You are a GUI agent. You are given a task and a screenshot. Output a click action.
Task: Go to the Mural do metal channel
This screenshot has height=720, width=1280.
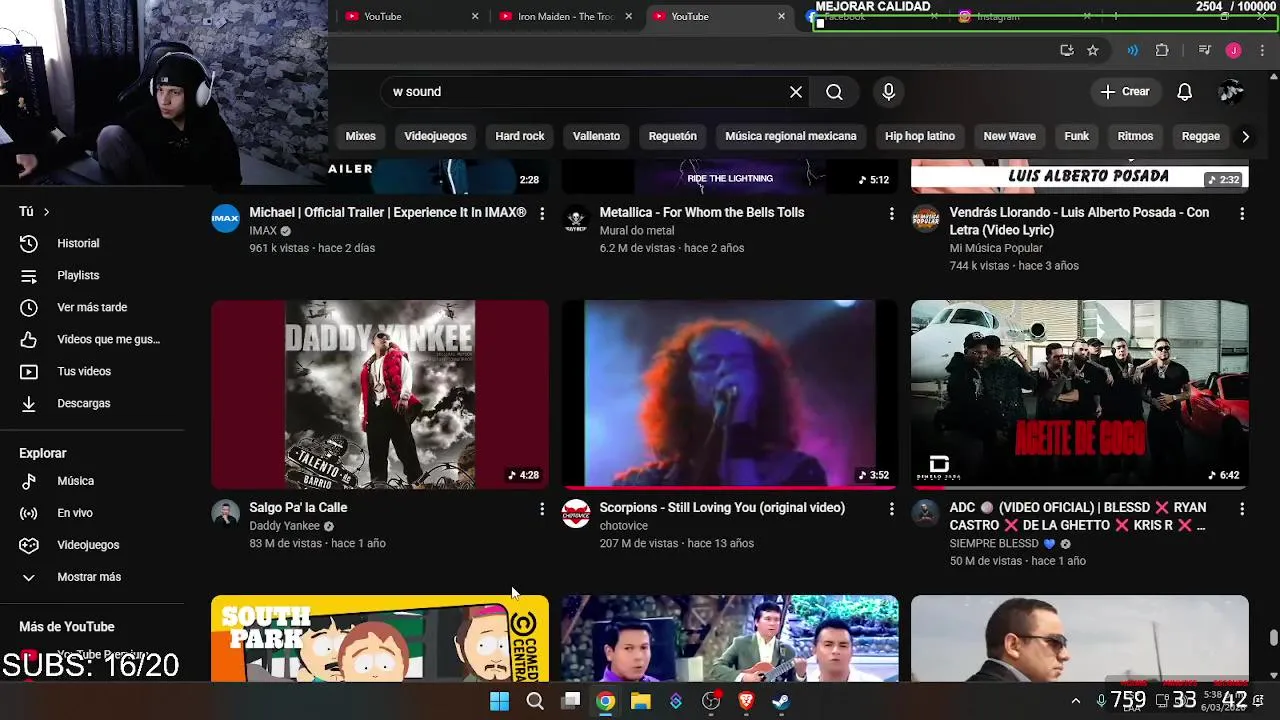tap(637, 231)
